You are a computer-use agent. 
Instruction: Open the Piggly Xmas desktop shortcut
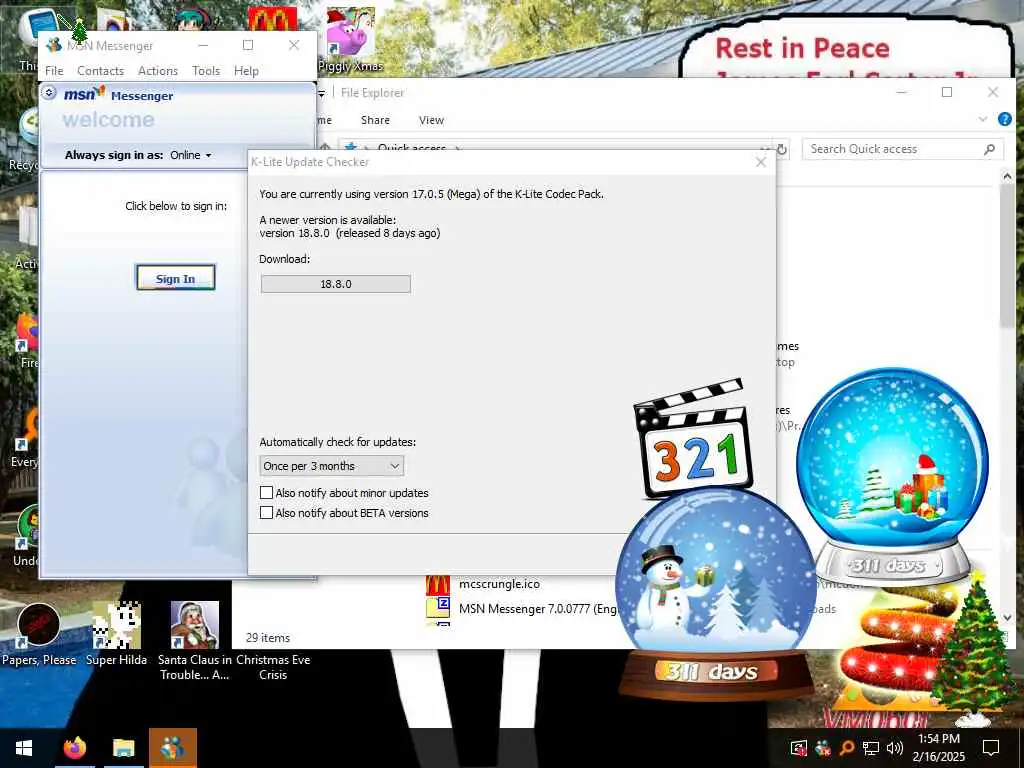click(351, 39)
